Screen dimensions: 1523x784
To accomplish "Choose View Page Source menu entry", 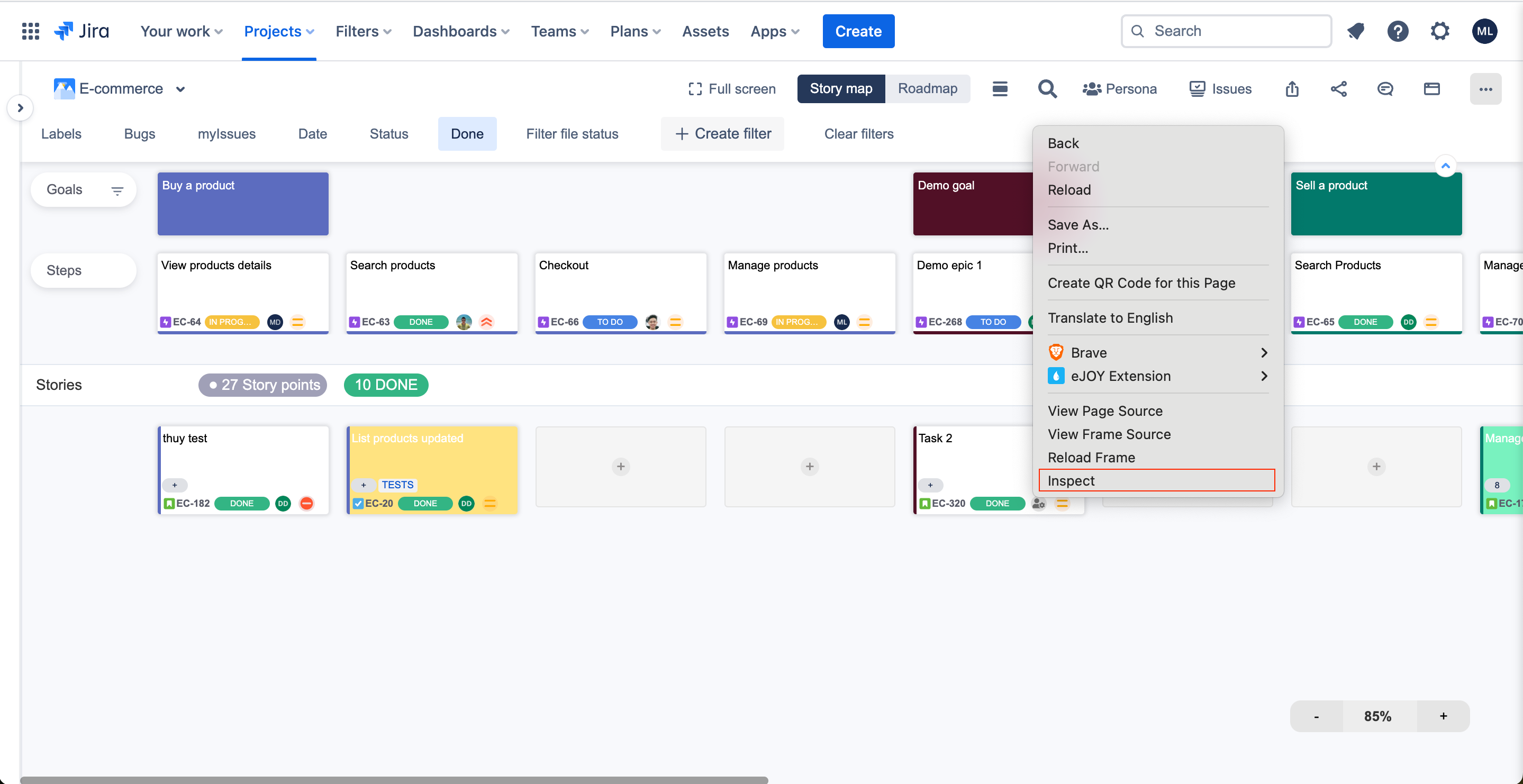I will click(1104, 411).
